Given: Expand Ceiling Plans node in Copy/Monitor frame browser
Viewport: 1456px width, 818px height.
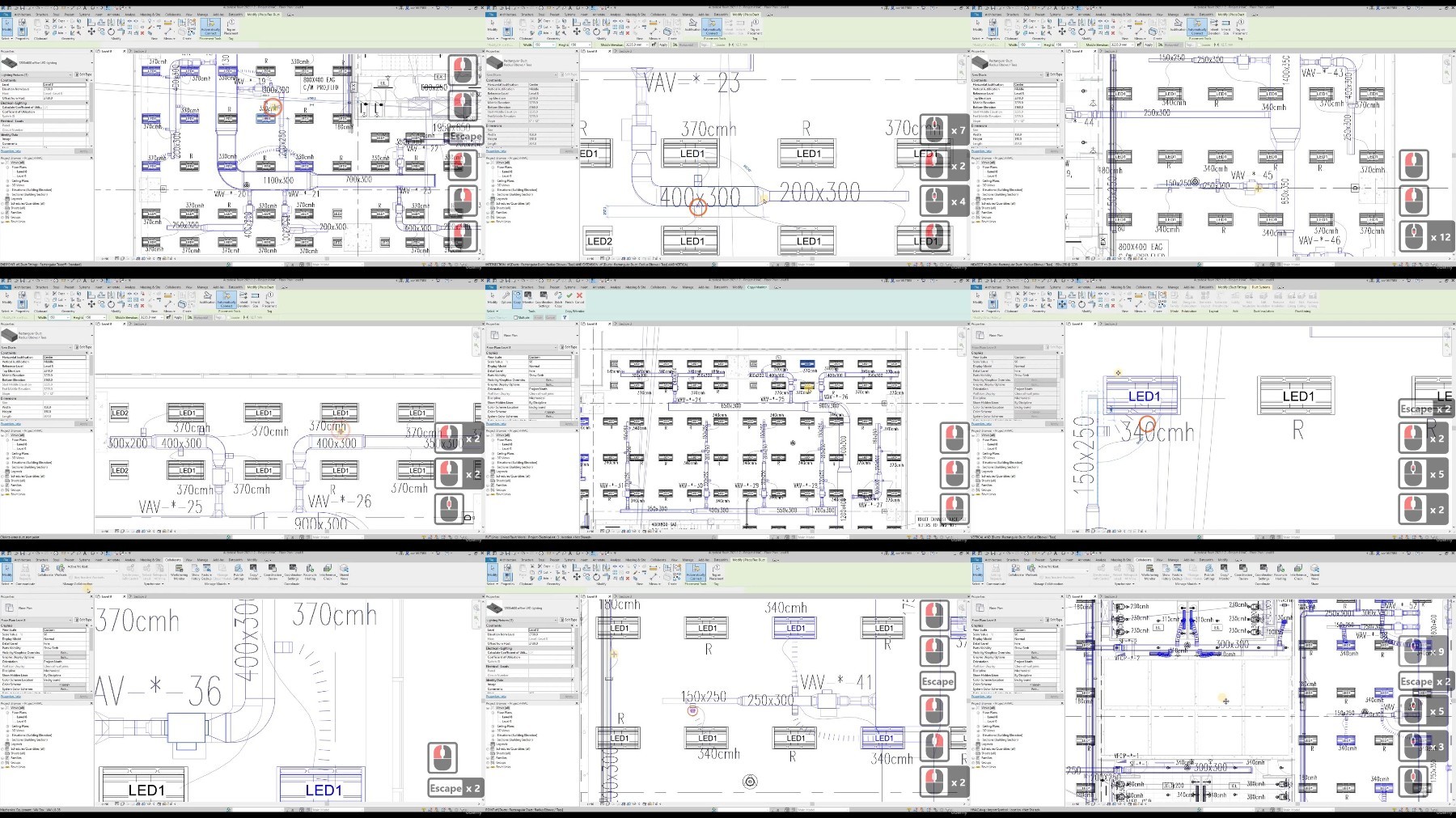Looking at the screenshot, I should click(x=493, y=453).
